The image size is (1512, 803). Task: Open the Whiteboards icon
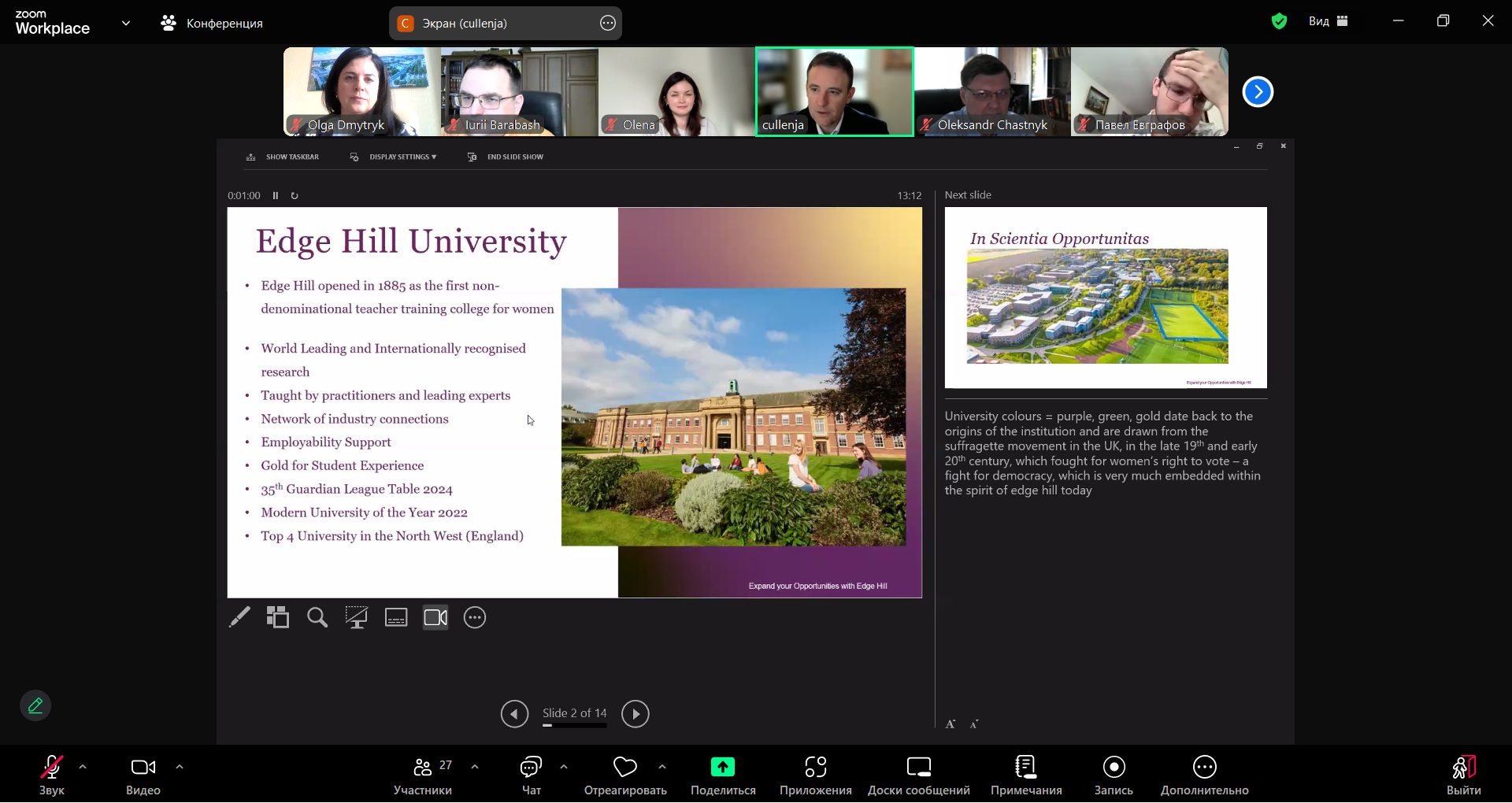click(x=918, y=768)
